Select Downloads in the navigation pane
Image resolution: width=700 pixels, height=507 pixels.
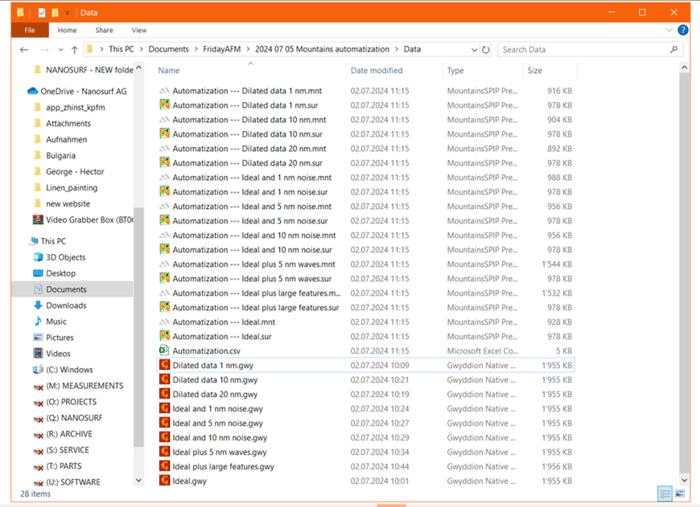(x=66, y=305)
